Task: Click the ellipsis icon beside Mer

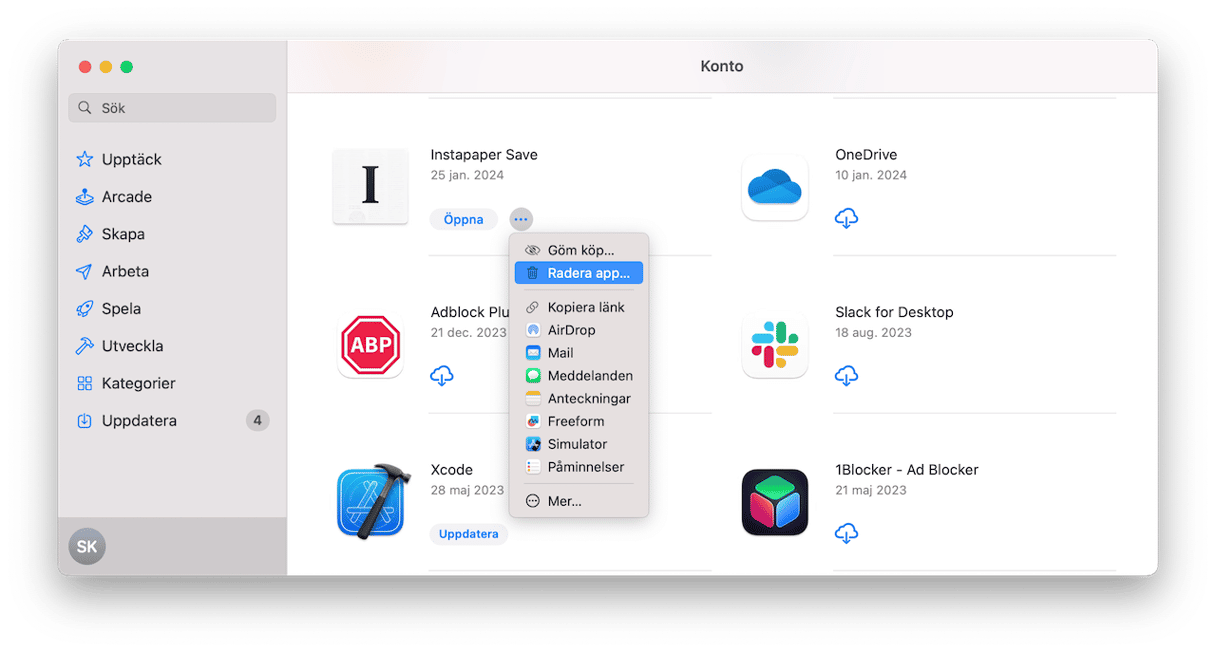Action: 533,501
